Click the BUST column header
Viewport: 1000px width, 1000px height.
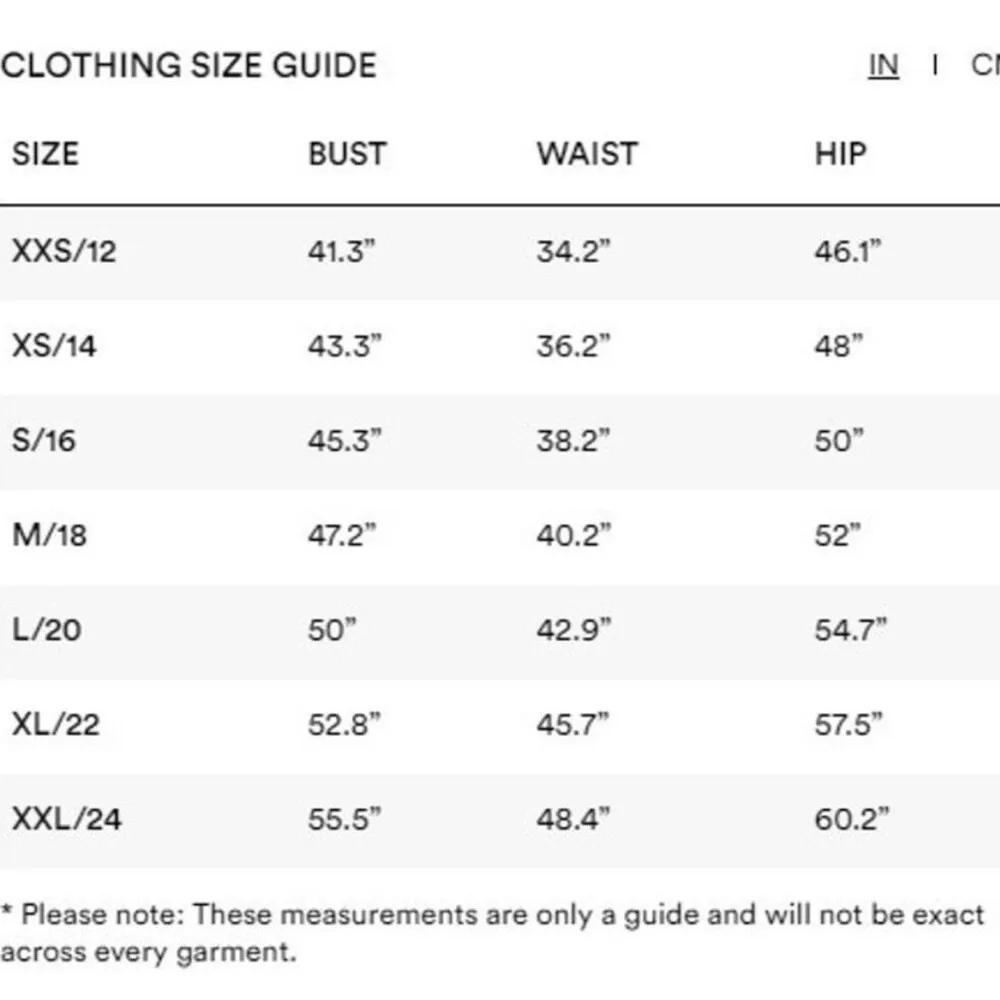pyautogui.click(x=347, y=154)
